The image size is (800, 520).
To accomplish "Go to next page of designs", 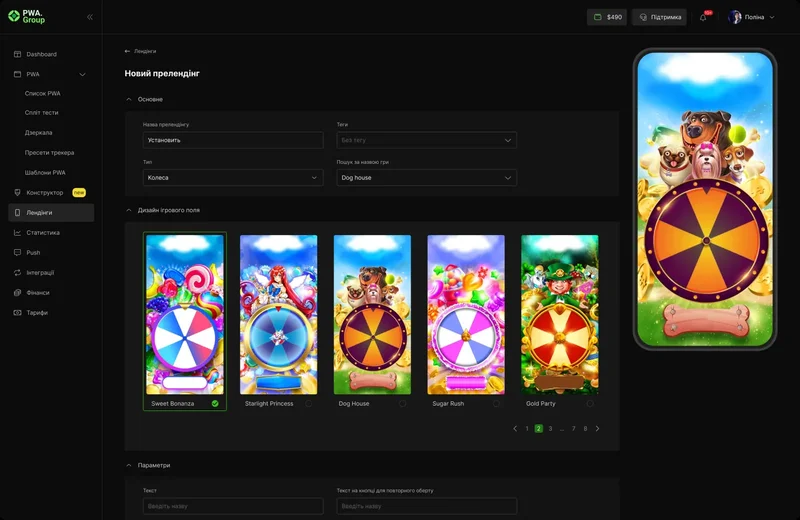I will (597, 428).
